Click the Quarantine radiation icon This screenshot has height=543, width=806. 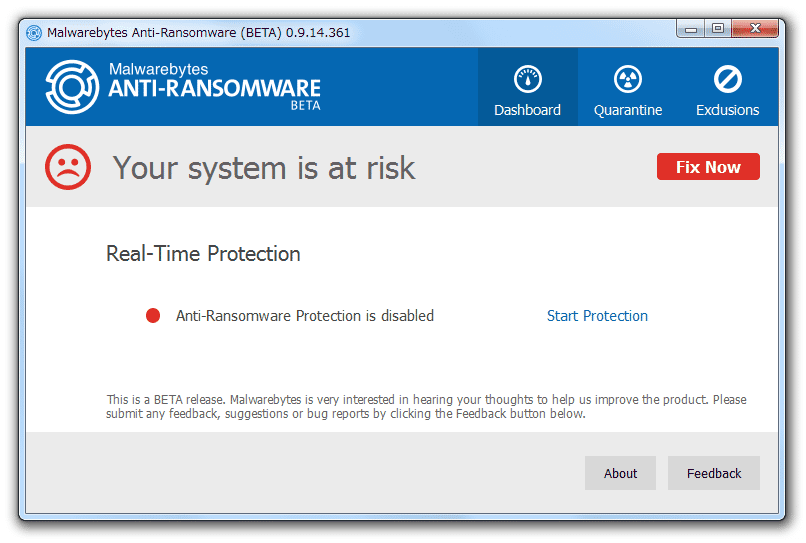point(628,79)
